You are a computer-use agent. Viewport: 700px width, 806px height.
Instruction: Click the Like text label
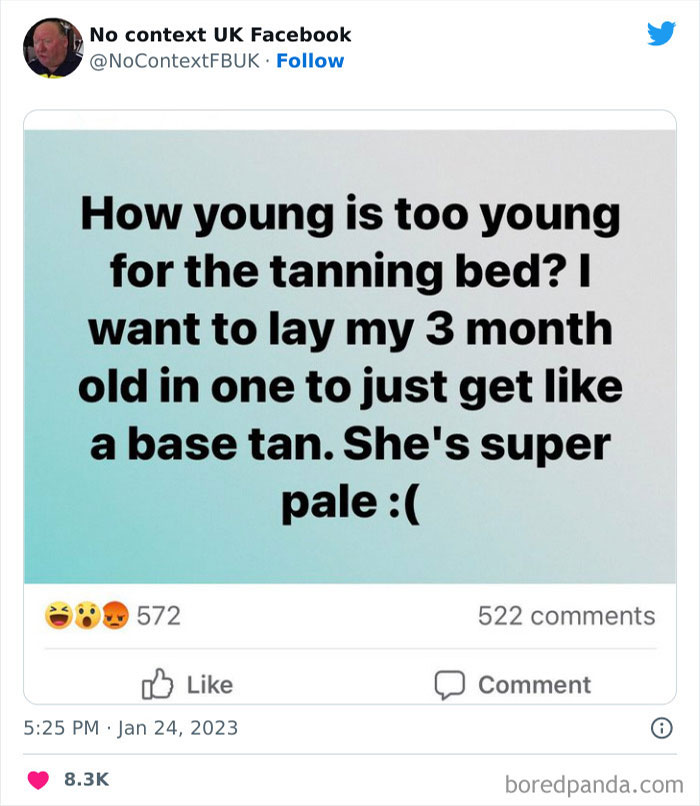[x=210, y=685]
